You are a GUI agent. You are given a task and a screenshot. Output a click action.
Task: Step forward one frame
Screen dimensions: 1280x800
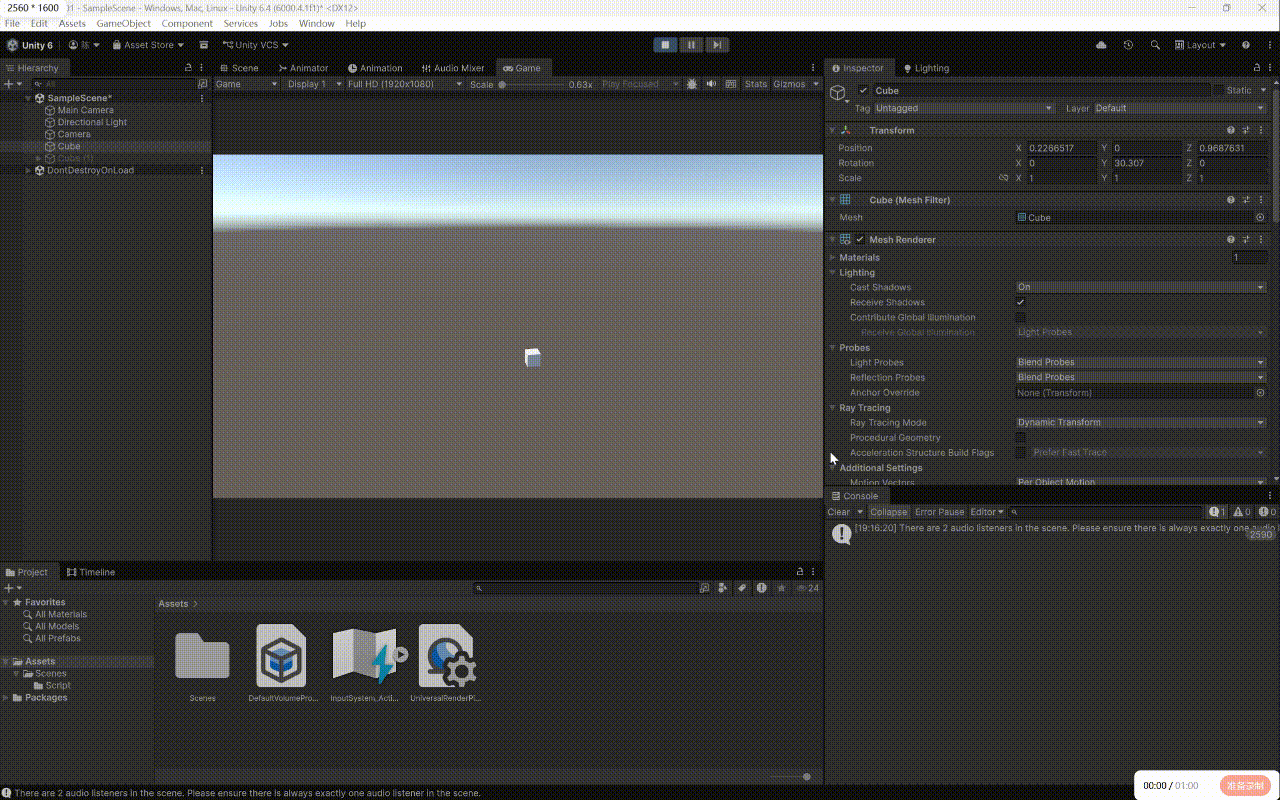[717, 45]
